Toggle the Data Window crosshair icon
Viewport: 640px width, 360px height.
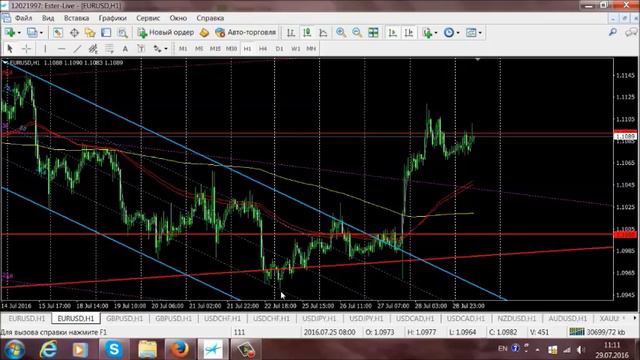[74, 33]
